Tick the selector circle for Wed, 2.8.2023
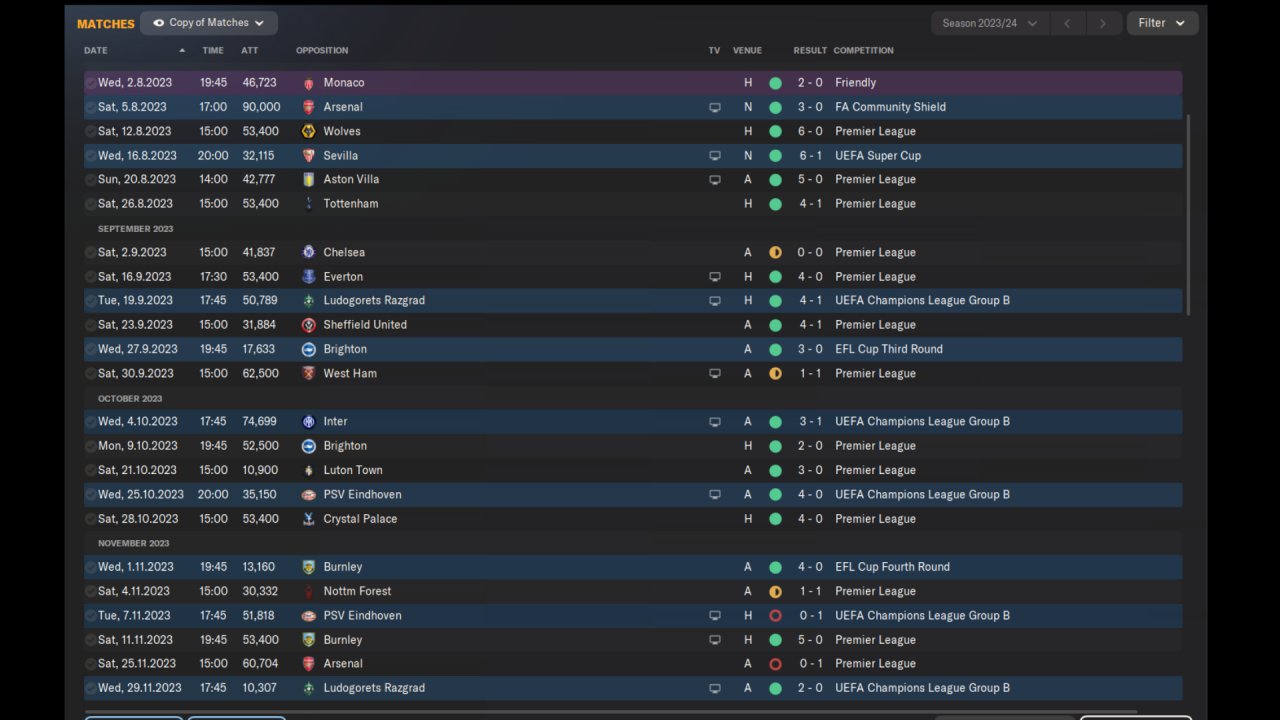This screenshot has height=720, width=1280. point(91,83)
